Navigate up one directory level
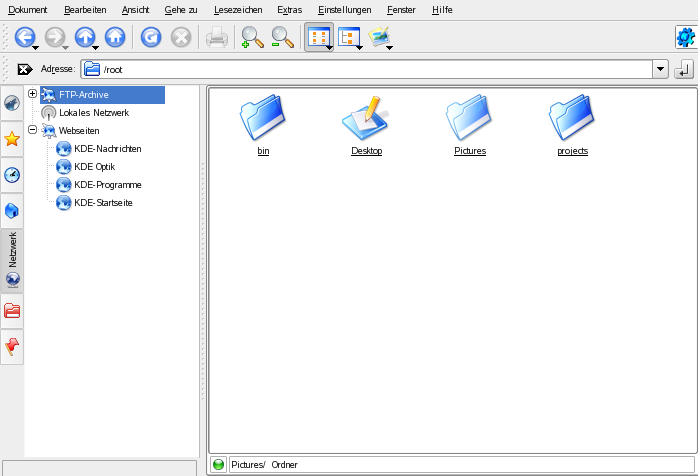Viewport: 698px width, 476px height. point(85,38)
